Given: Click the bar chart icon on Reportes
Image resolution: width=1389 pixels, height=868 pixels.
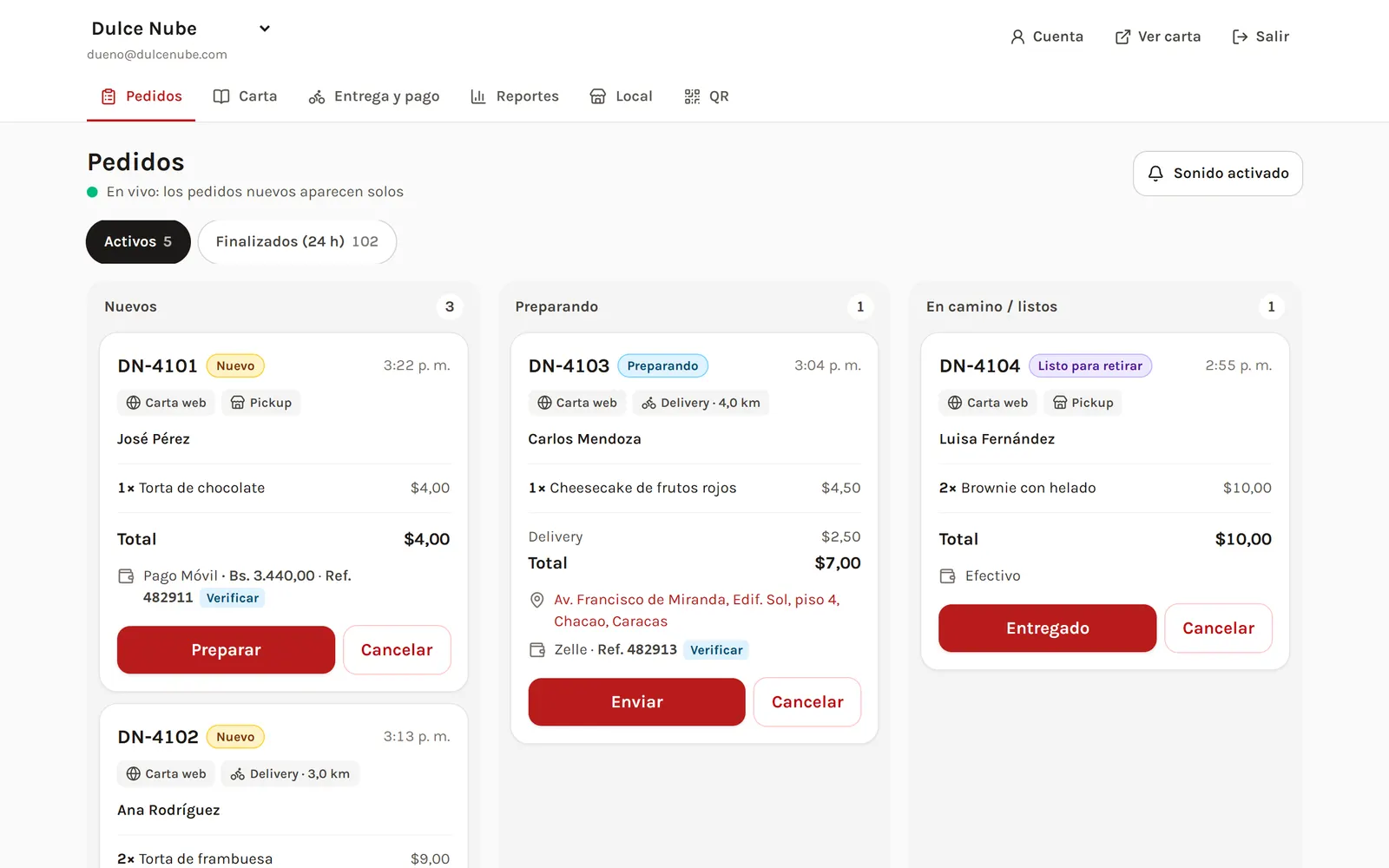Looking at the screenshot, I should (478, 96).
